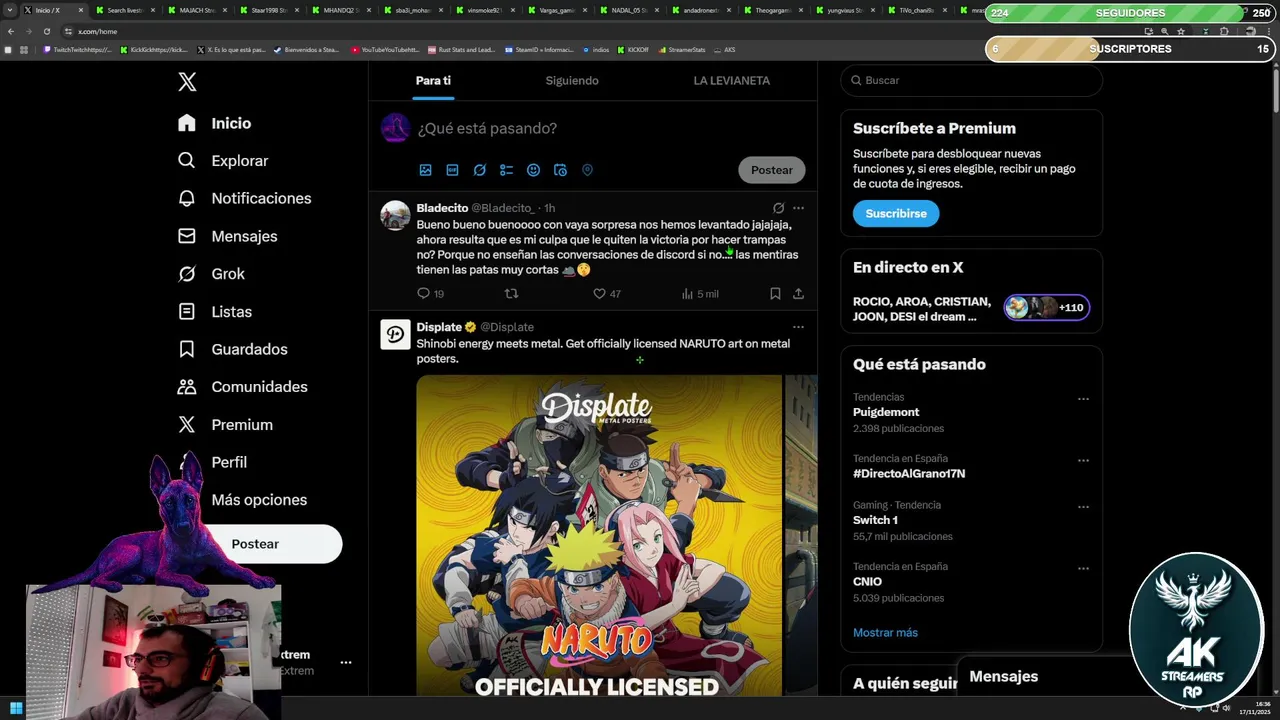Switch to Para ti tab

tap(433, 80)
